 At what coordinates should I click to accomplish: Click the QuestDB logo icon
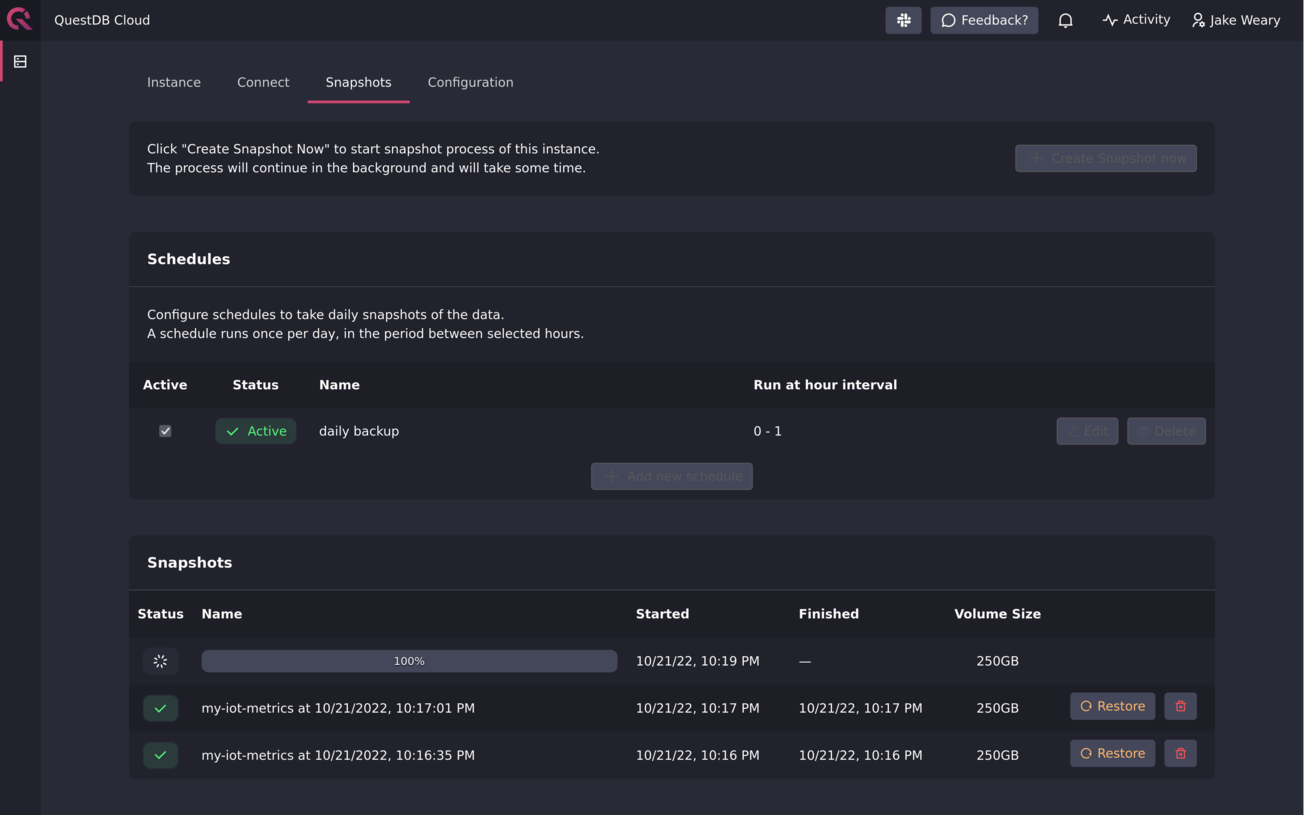tap(19, 19)
